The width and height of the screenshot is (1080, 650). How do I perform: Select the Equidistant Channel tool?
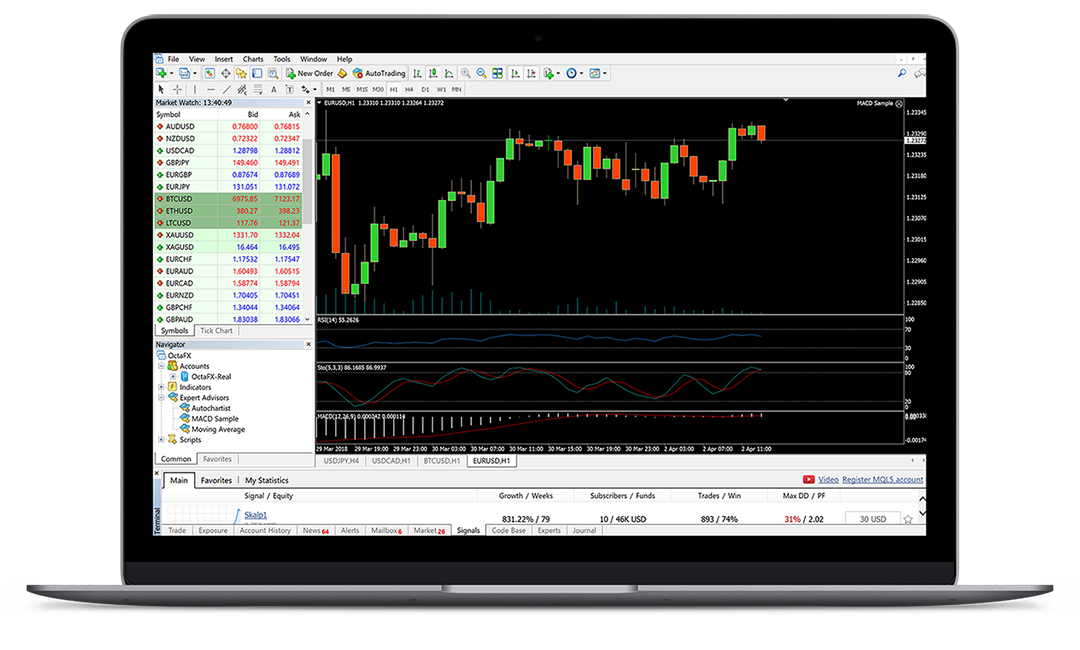242,90
